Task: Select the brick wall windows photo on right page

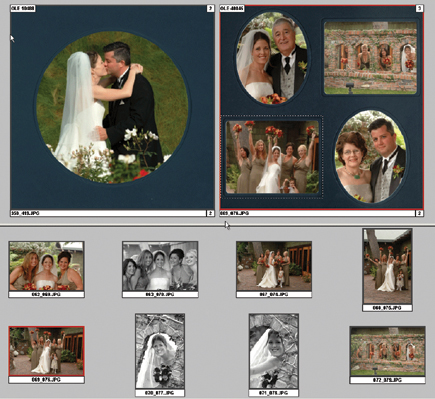Action: (370, 58)
